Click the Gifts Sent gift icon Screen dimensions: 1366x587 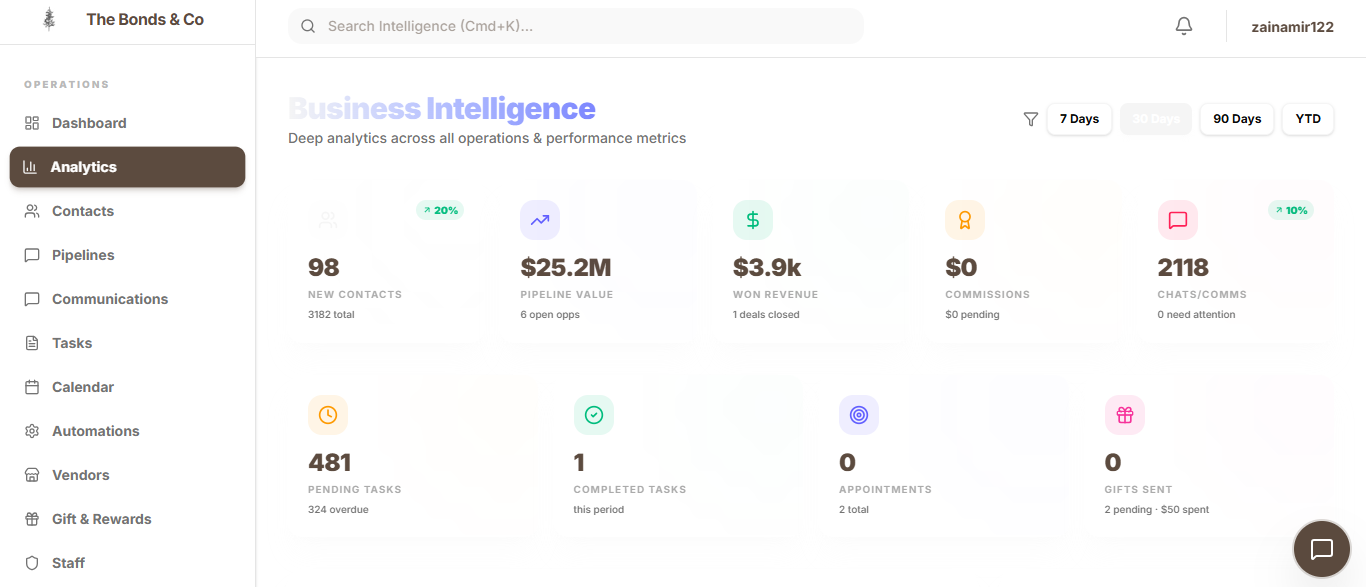(1125, 415)
